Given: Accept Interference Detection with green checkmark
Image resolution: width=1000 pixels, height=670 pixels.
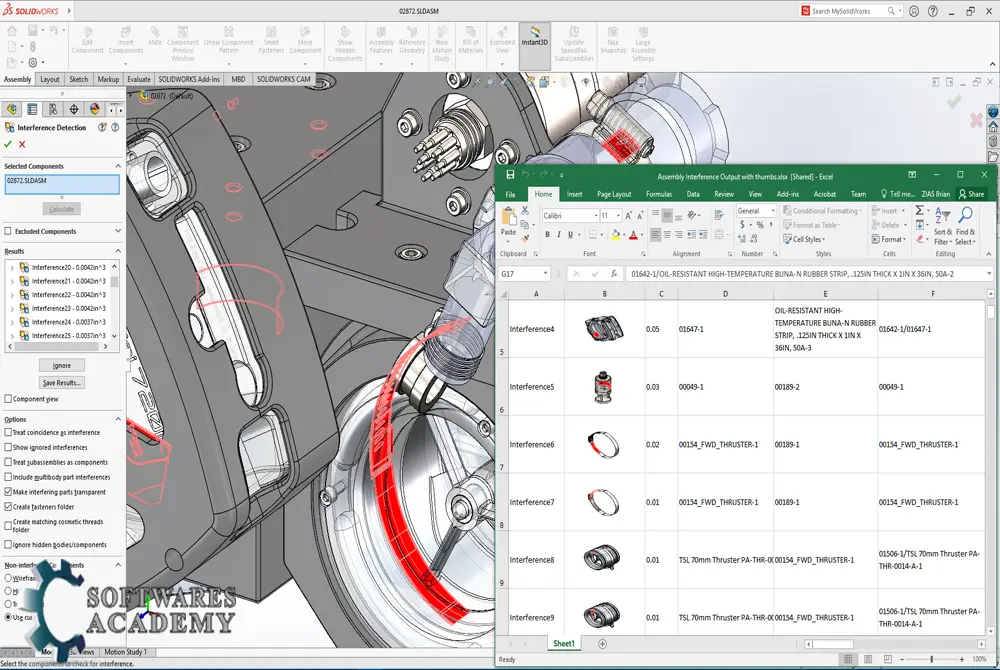Looking at the screenshot, I should point(8,144).
